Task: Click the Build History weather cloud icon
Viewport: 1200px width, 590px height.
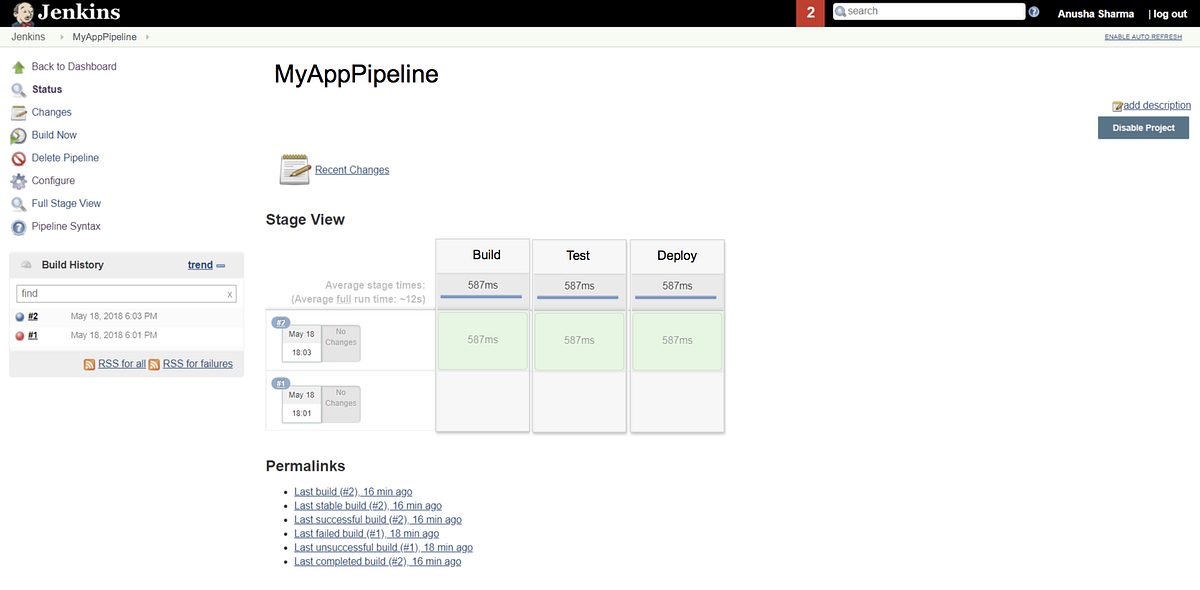Action: pyautogui.click(x=27, y=265)
